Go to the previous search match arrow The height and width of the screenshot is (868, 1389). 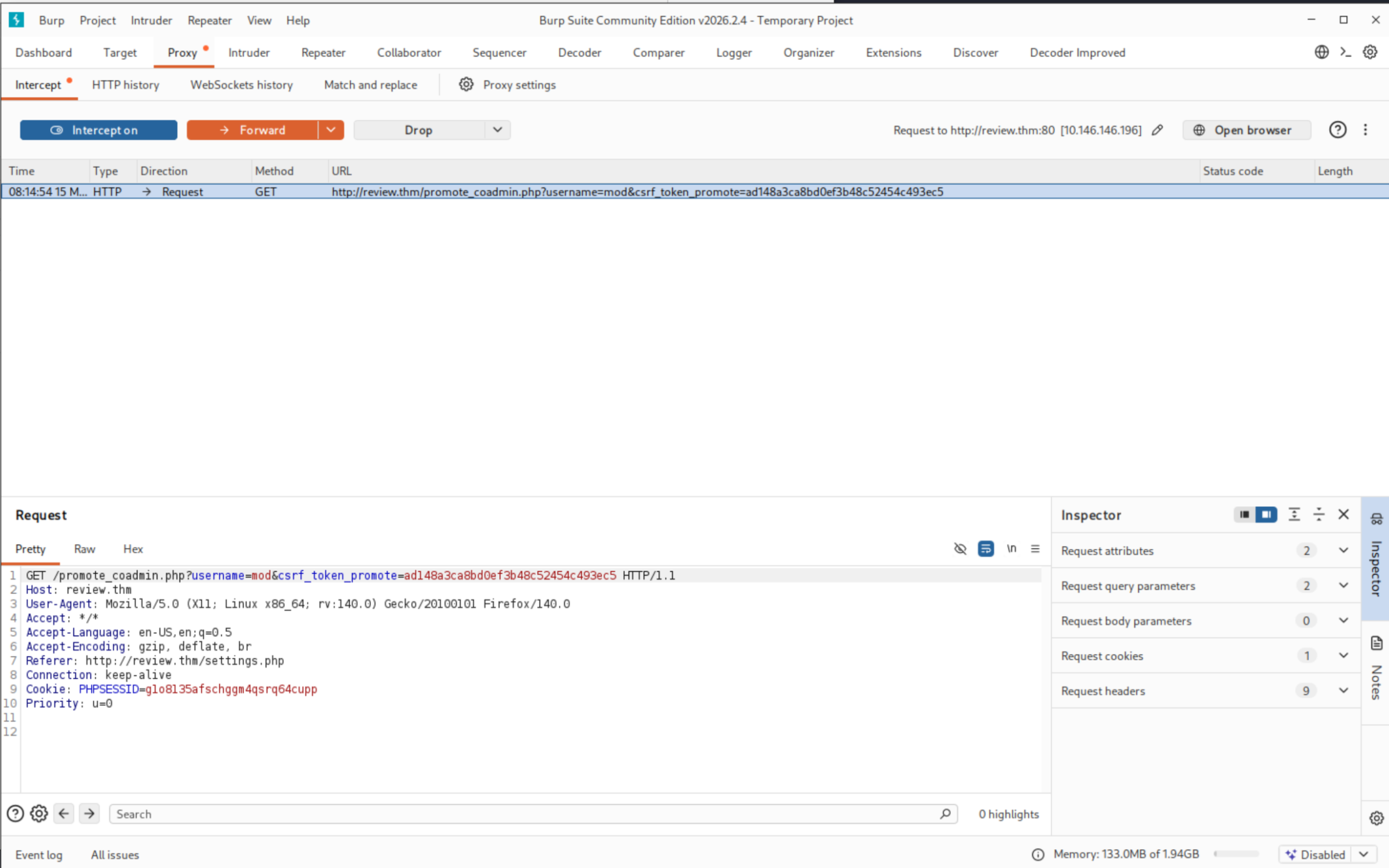click(64, 813)
